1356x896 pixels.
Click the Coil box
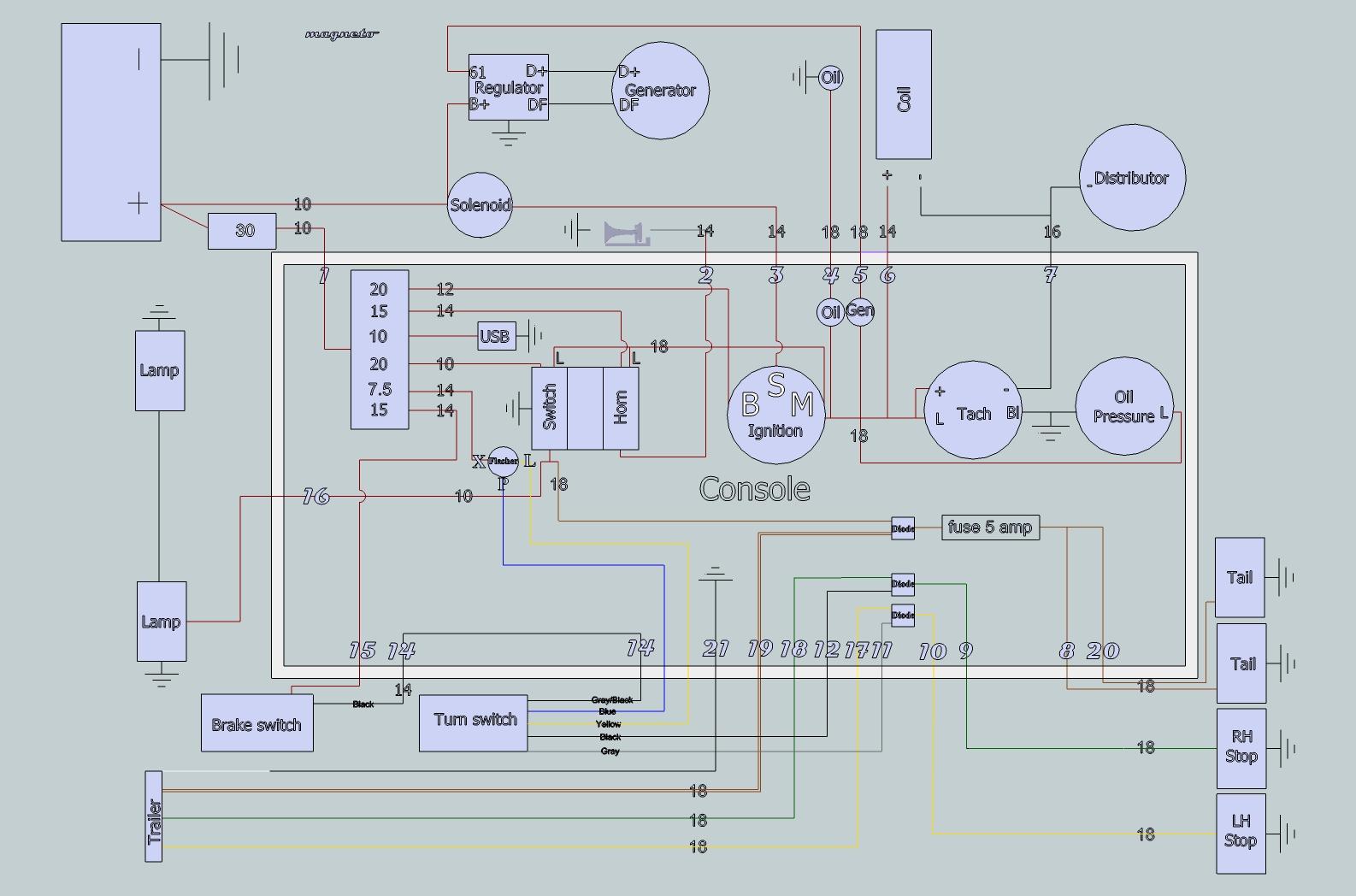(903, 95)
